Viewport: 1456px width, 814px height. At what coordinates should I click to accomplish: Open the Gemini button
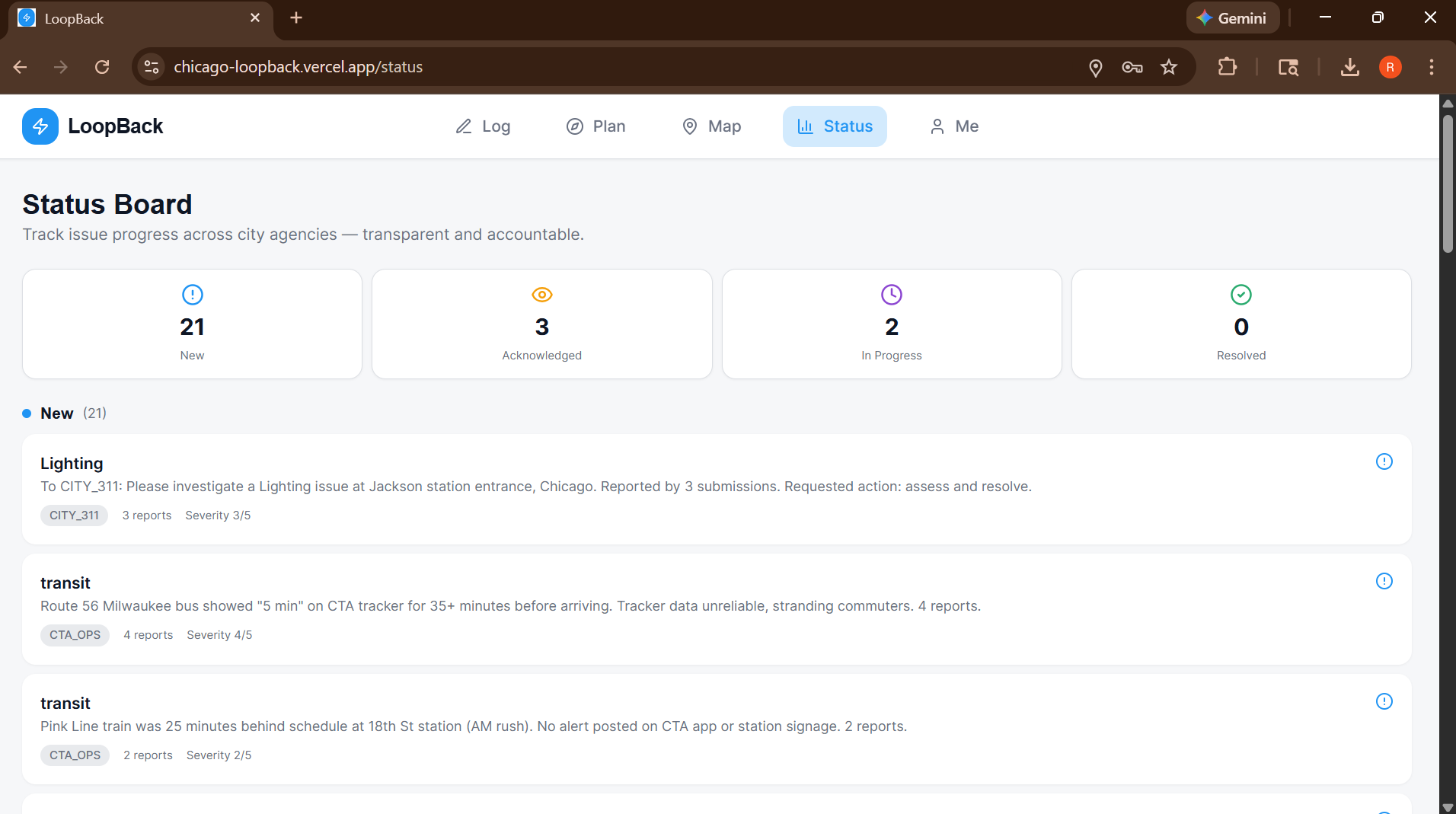pos(1232,18)
